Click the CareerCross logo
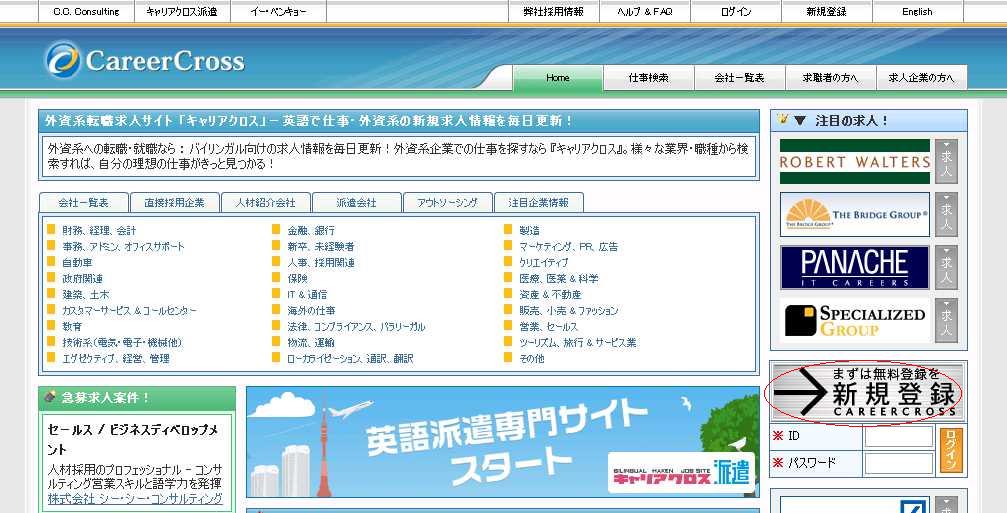 [144, 60]
